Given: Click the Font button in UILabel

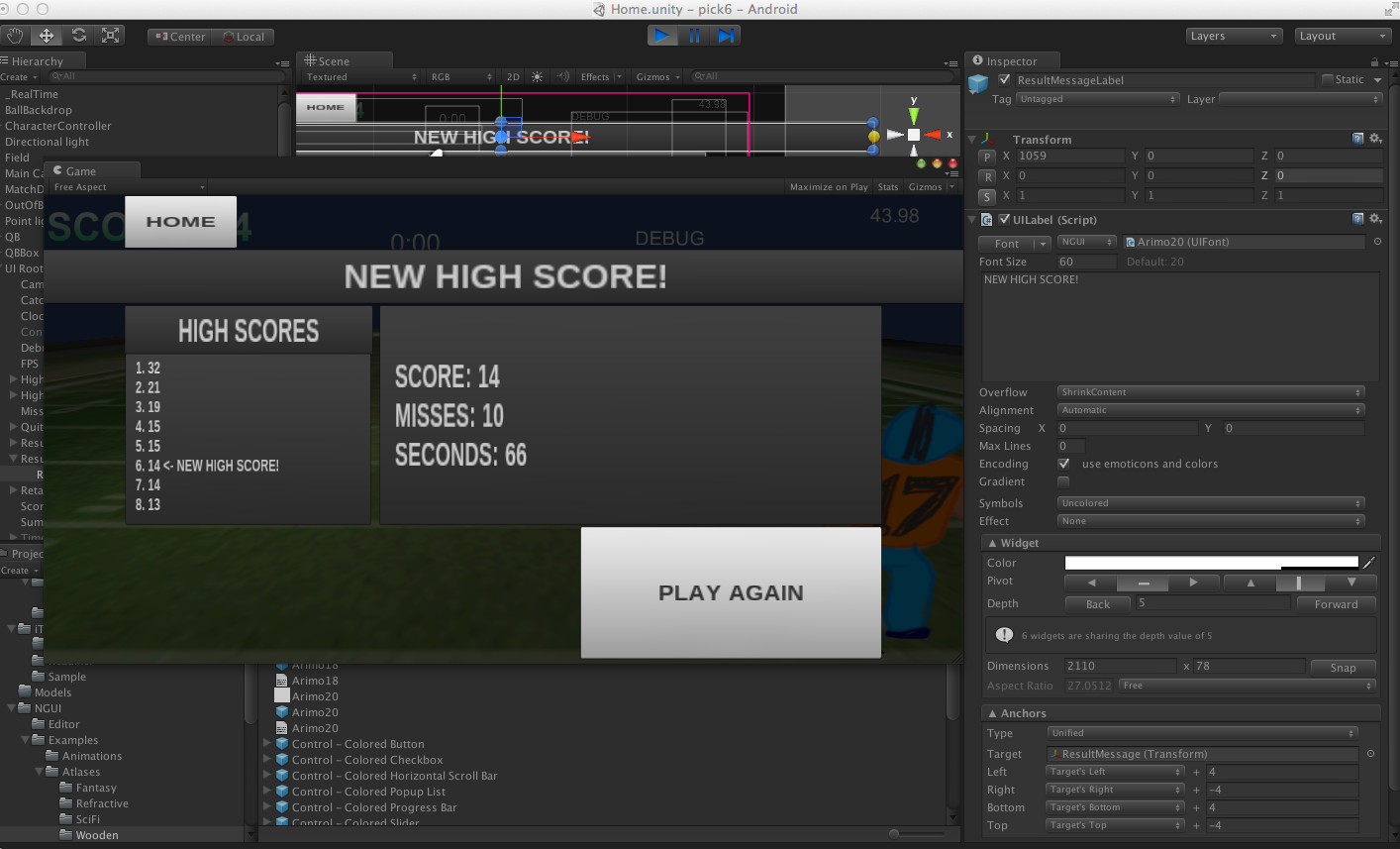Looking at the screenshot, I should click(1014, 243).
